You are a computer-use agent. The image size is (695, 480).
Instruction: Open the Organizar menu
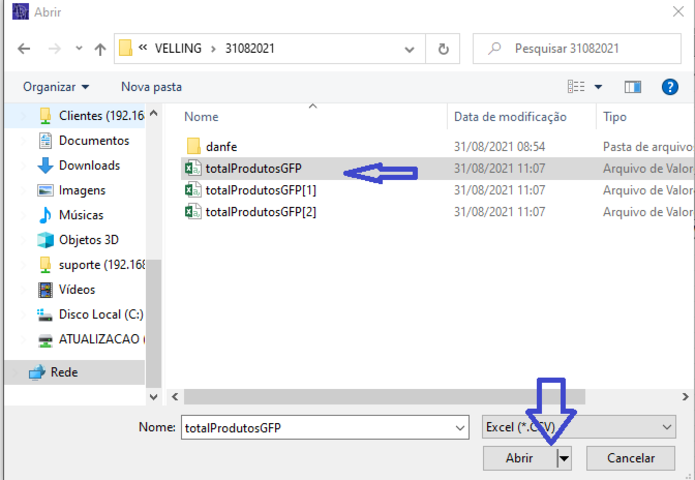pyautogui.click(x=56, y=87)
